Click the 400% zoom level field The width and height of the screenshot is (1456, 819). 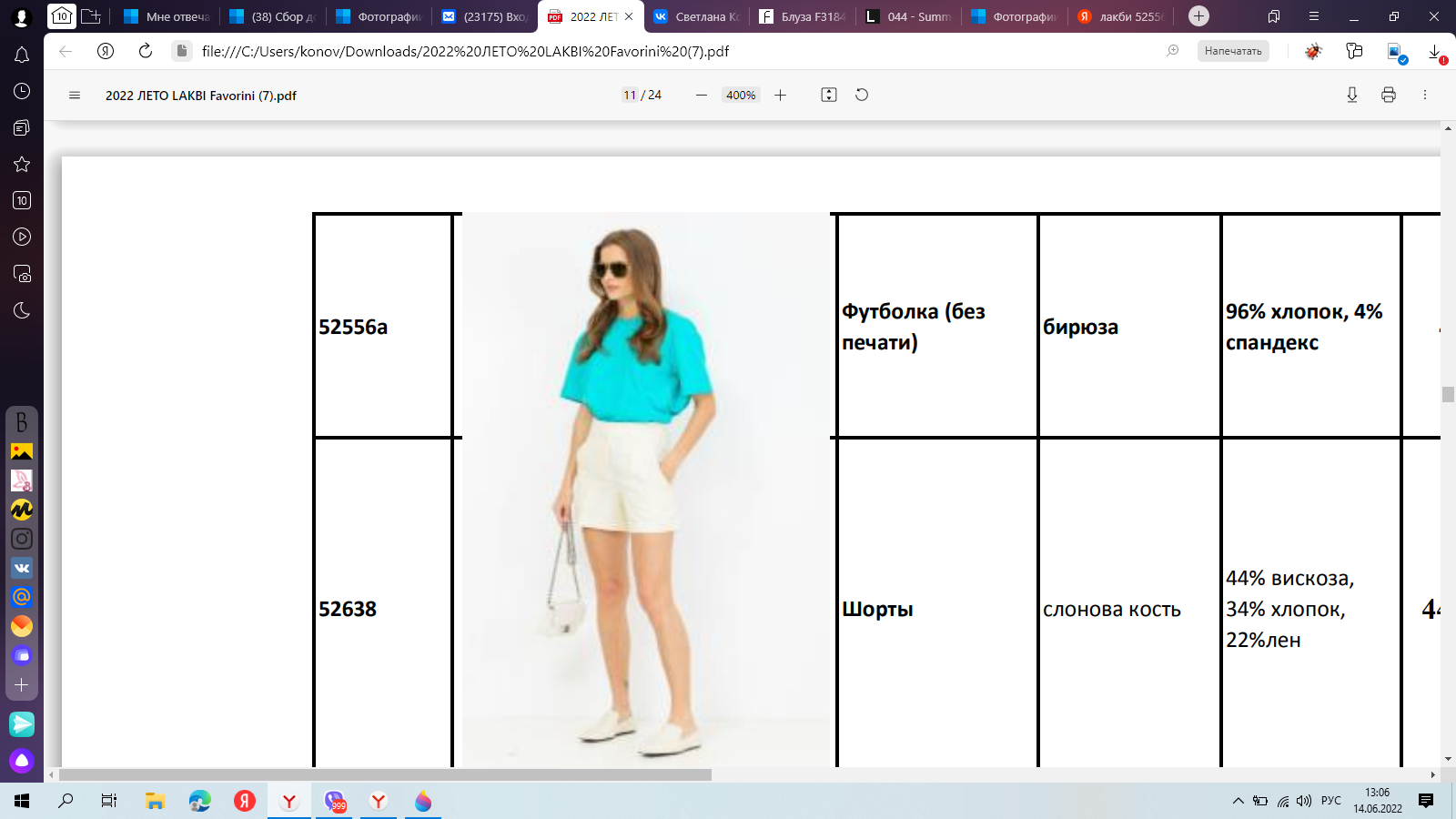pos(741,95)
